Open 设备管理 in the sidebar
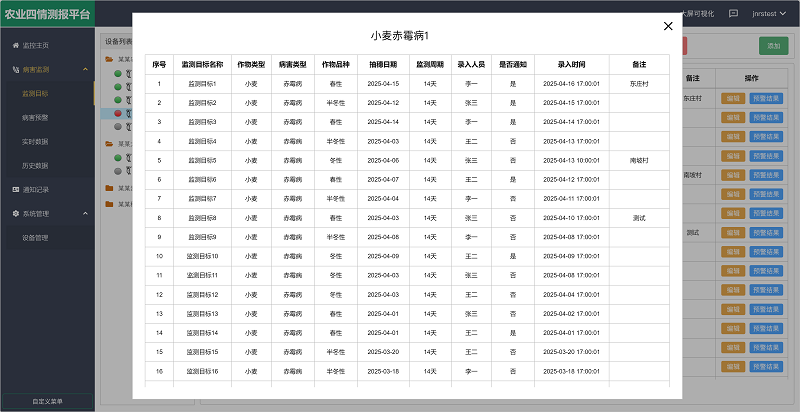Viewport: 800px width, 412px height. 35,237
